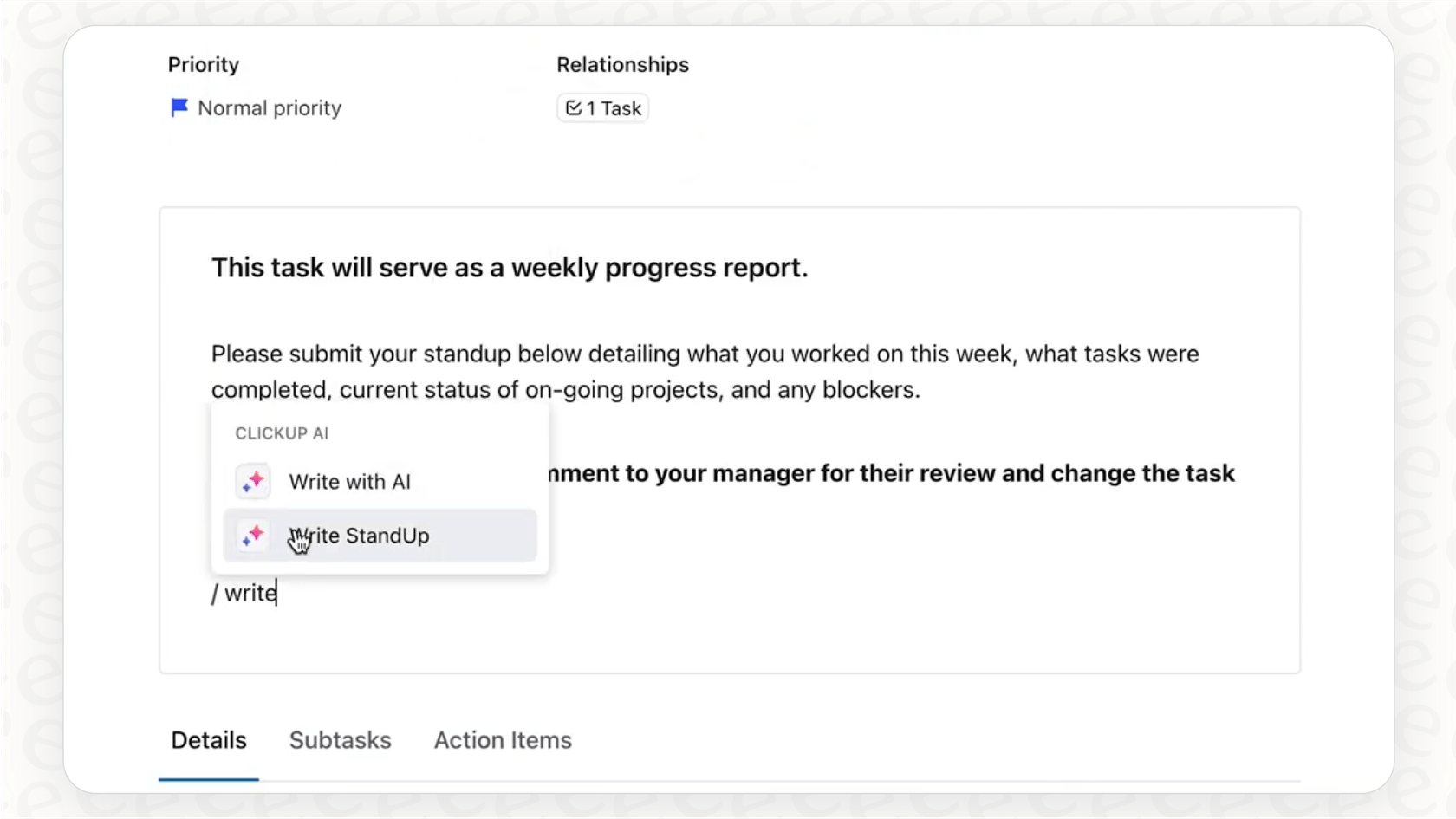This screenshot has width=1456, height=819.
Task: Click the 'completed, current status' description line
Action: (x=565, y=390)
